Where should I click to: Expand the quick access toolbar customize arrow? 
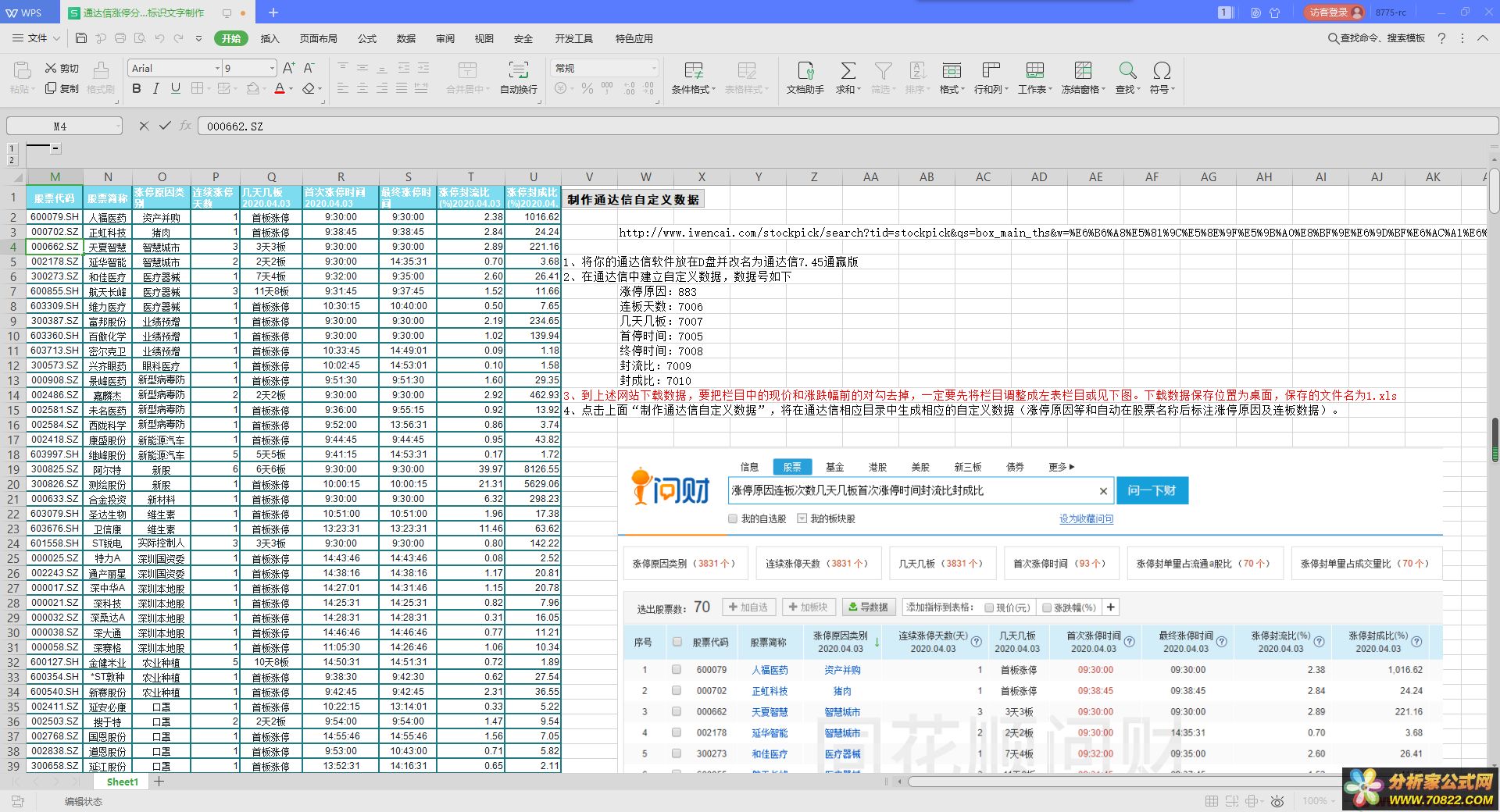point(198,37)
